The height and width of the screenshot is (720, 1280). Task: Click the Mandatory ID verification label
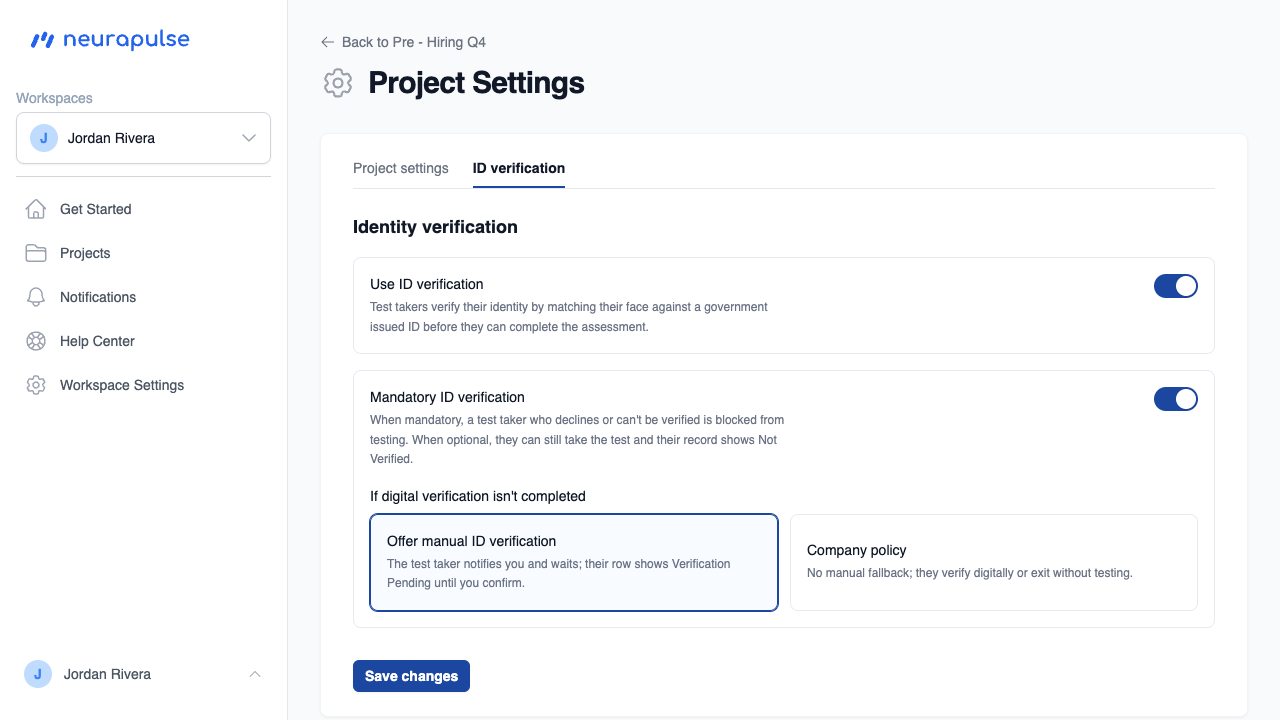pos(447,397)
